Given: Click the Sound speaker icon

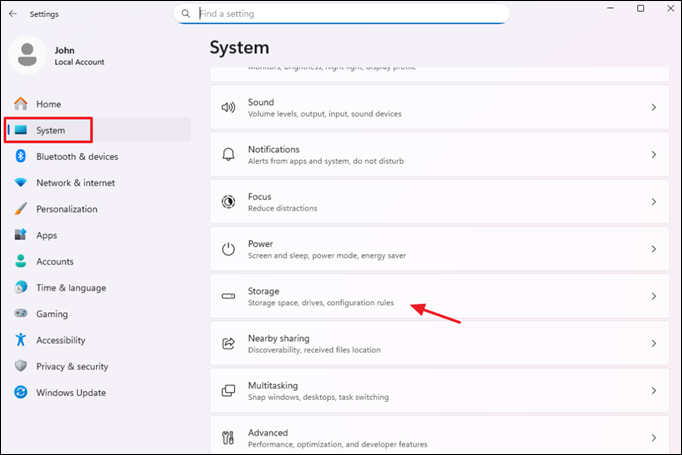Looking at the screenshot, I should point(228,107).
